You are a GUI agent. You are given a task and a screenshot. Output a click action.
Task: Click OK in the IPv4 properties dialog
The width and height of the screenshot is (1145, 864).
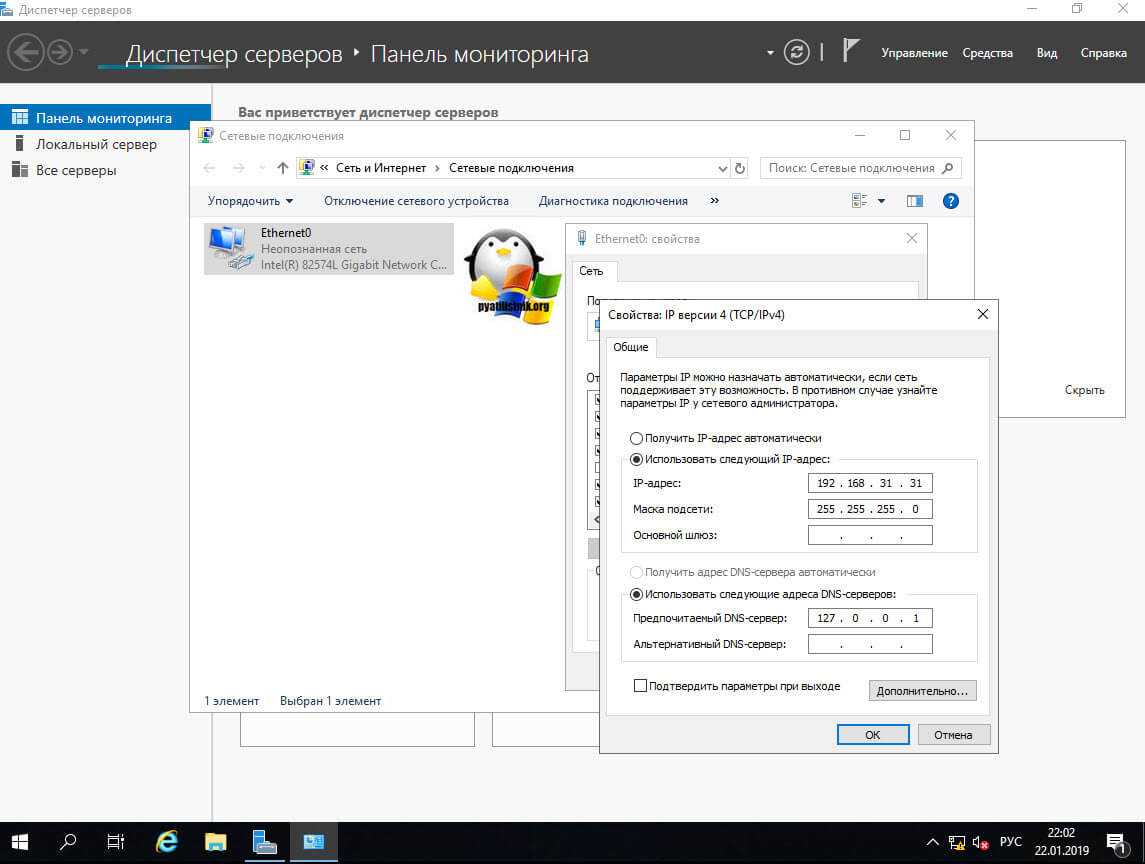click(872, 735)
